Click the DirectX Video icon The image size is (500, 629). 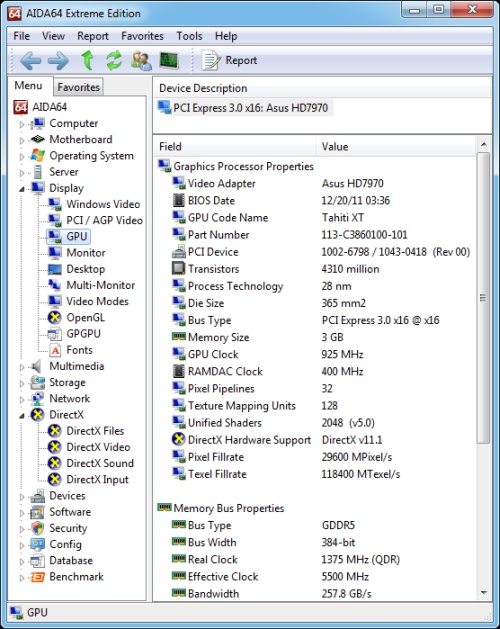55,447
